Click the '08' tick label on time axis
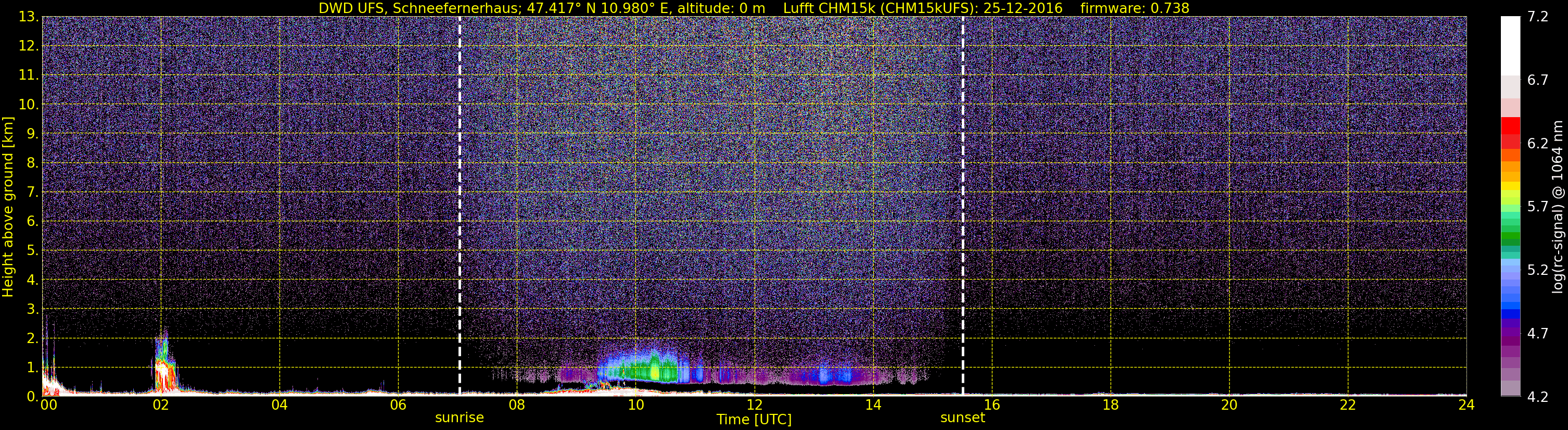Screen dimensions: 1568x430 click(517, 405)
